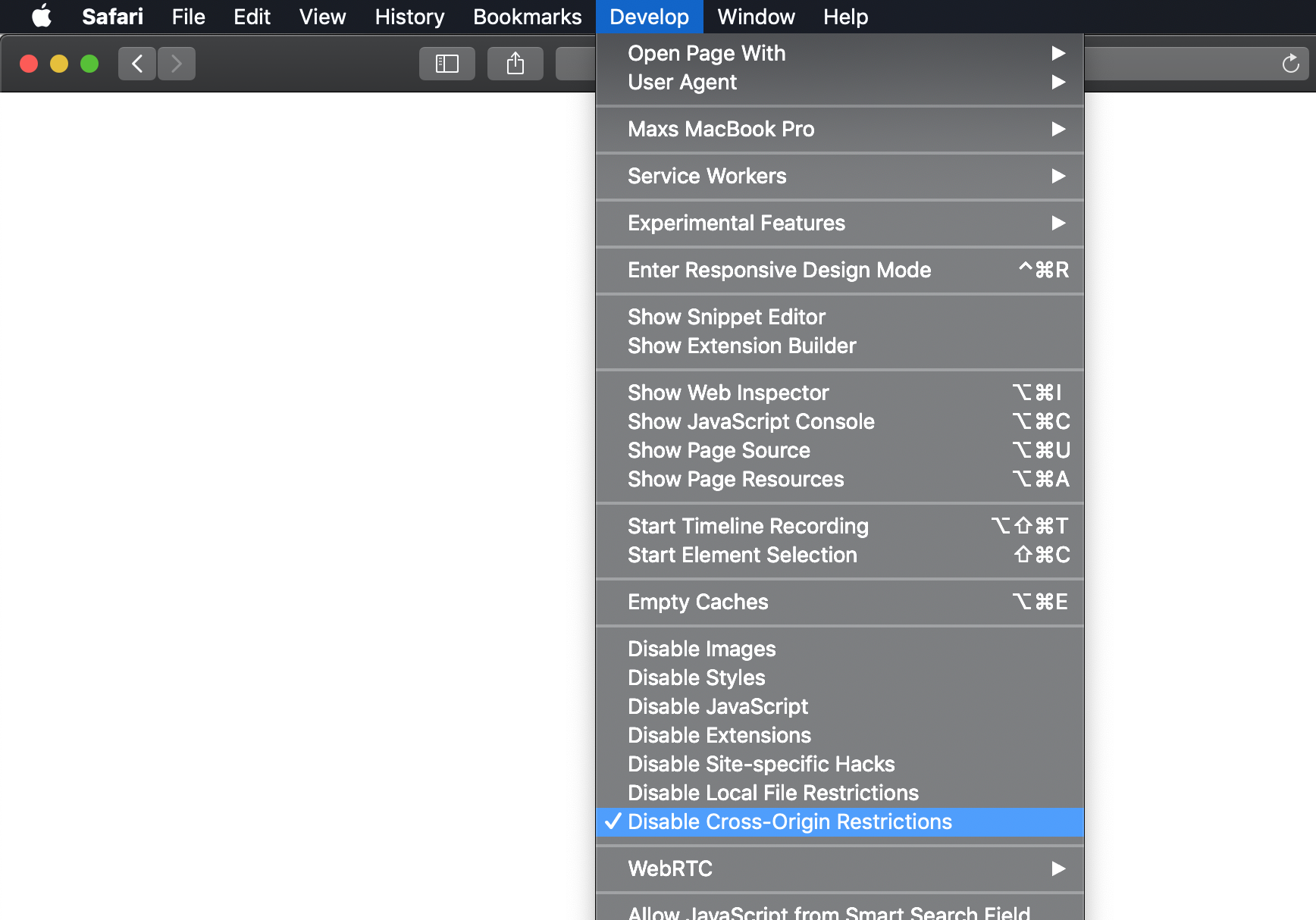Open the File menu
Image resolution: width=1316 pixels, height=920 pixels.
click(x=188, y=16)
